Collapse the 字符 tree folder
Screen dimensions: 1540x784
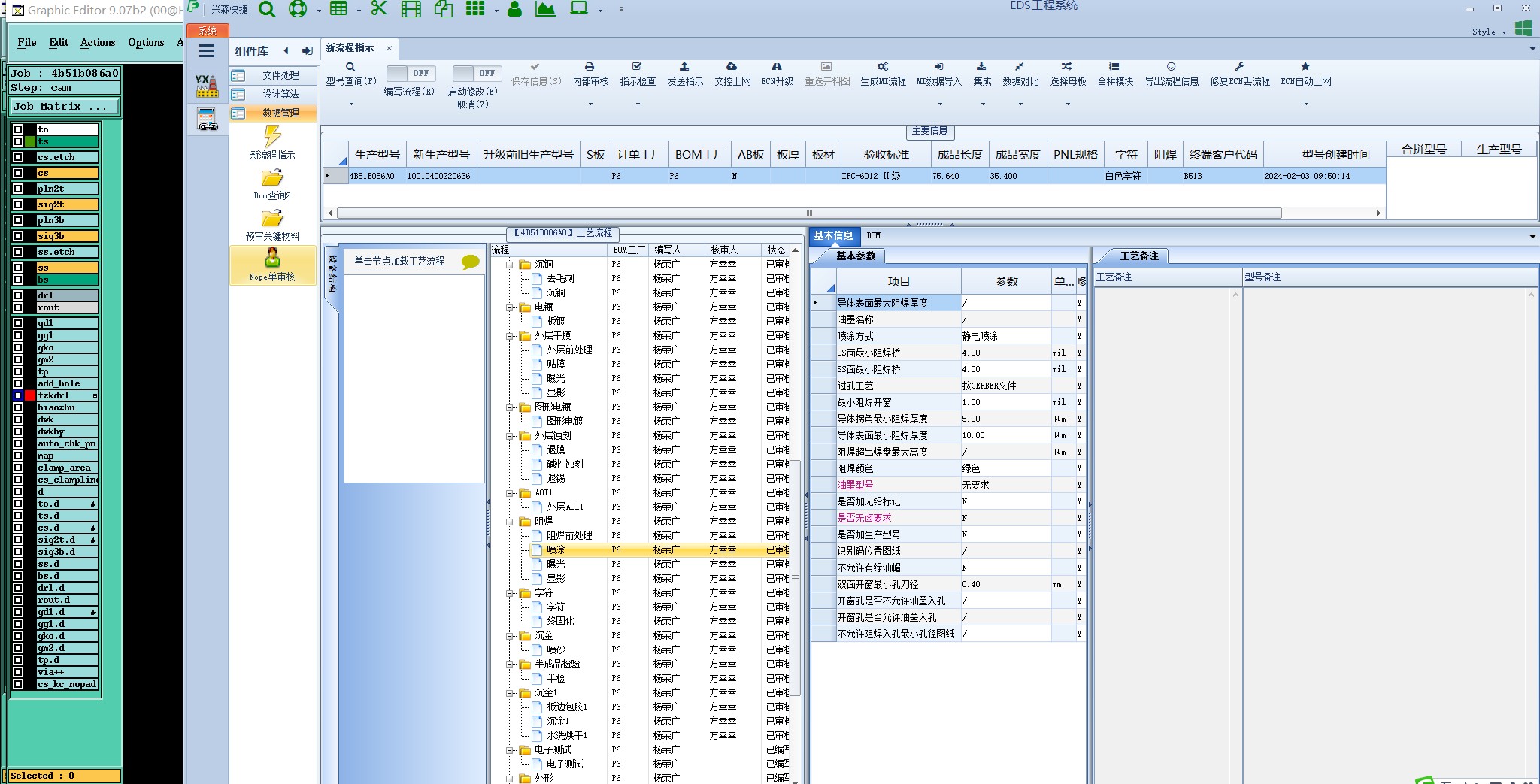tap(510, 593)
